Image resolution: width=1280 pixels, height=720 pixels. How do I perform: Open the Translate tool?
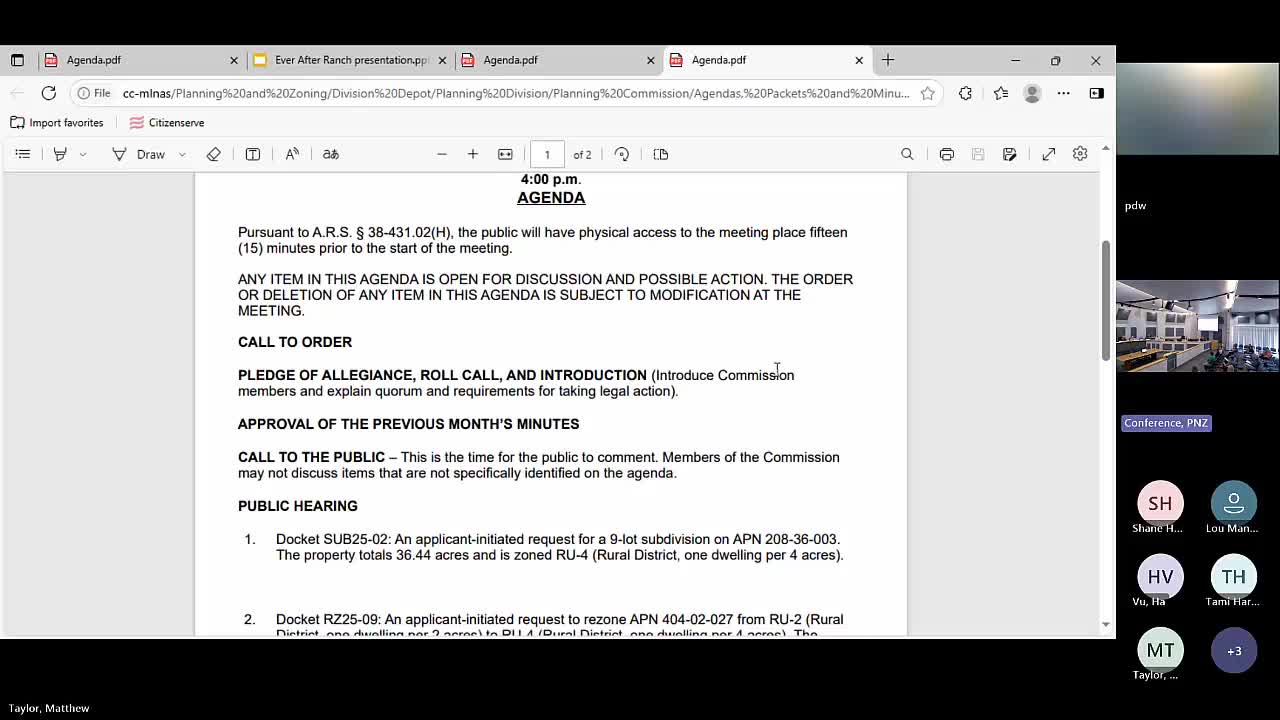[331, 154]
